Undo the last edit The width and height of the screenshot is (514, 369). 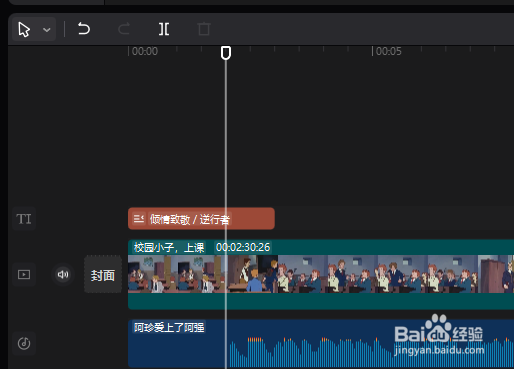coord(84,29)
